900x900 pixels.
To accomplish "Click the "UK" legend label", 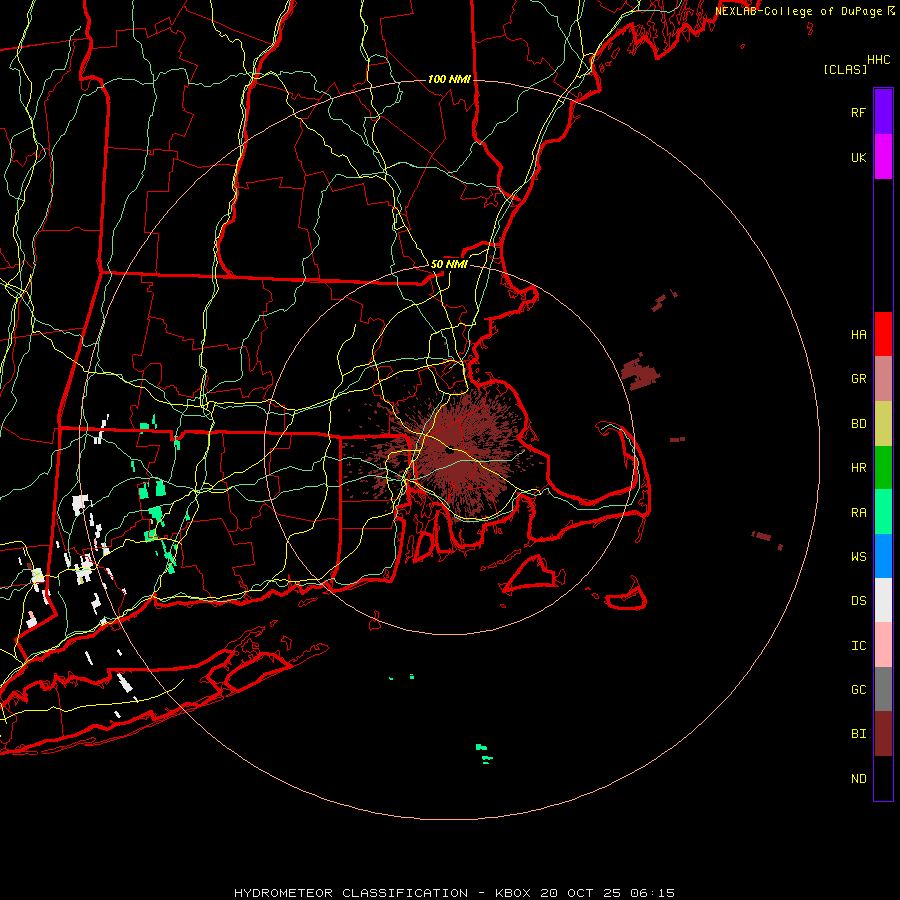I will 858,157.
